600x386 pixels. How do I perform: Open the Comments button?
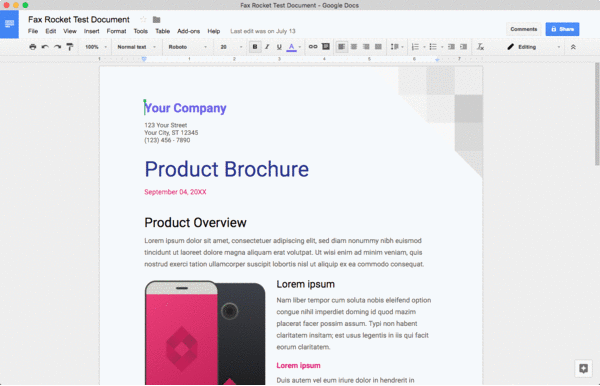click(x=523, y=29)
